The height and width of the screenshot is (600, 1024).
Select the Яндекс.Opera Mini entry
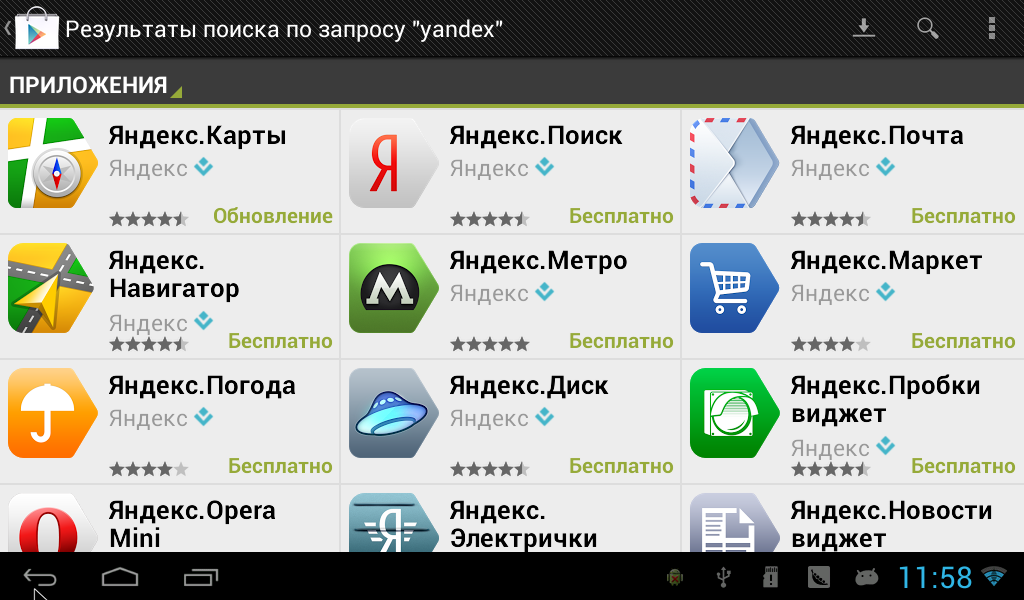click(x=170, y=520)
